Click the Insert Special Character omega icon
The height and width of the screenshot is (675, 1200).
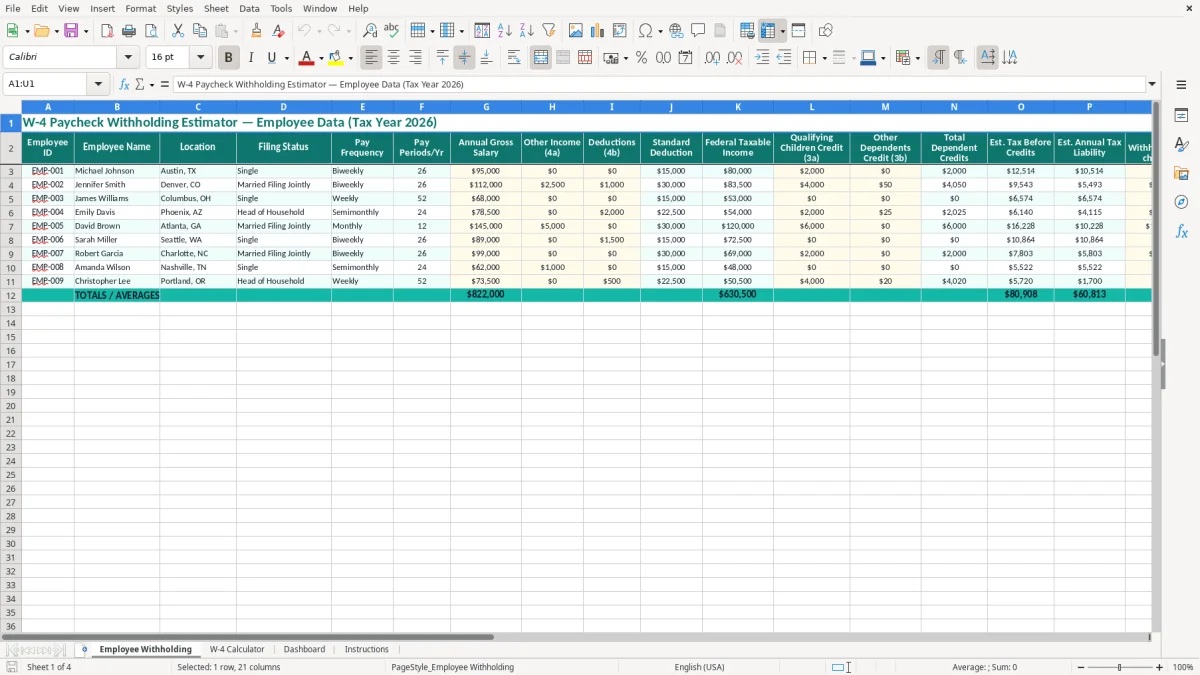[646, 31]
